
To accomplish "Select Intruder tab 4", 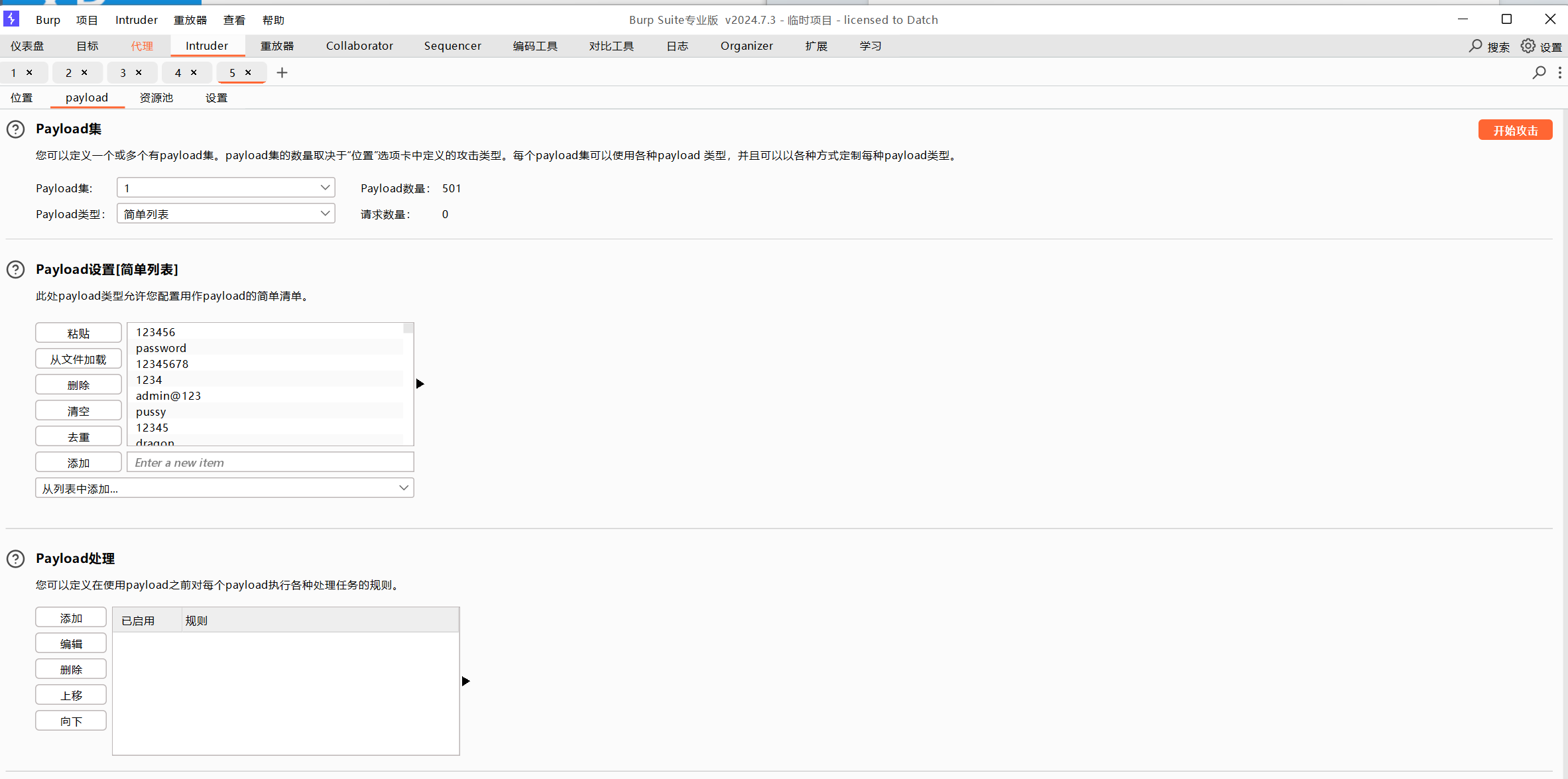I will click(x=178, y=72).
